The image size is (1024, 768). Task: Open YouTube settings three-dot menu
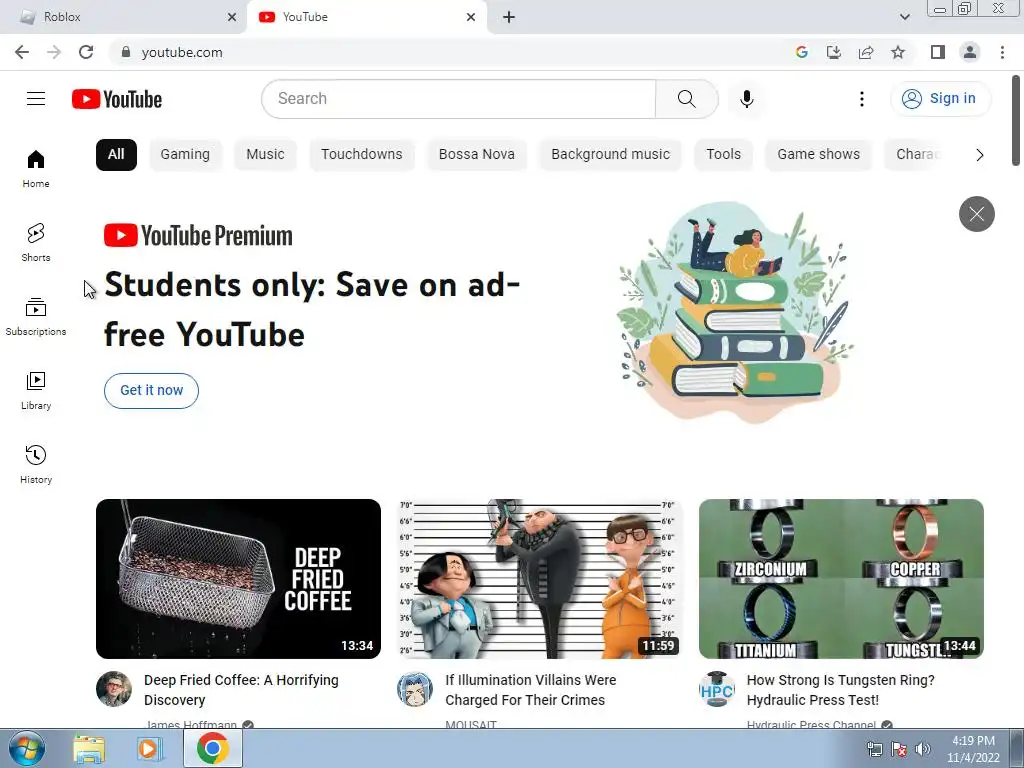861,99
